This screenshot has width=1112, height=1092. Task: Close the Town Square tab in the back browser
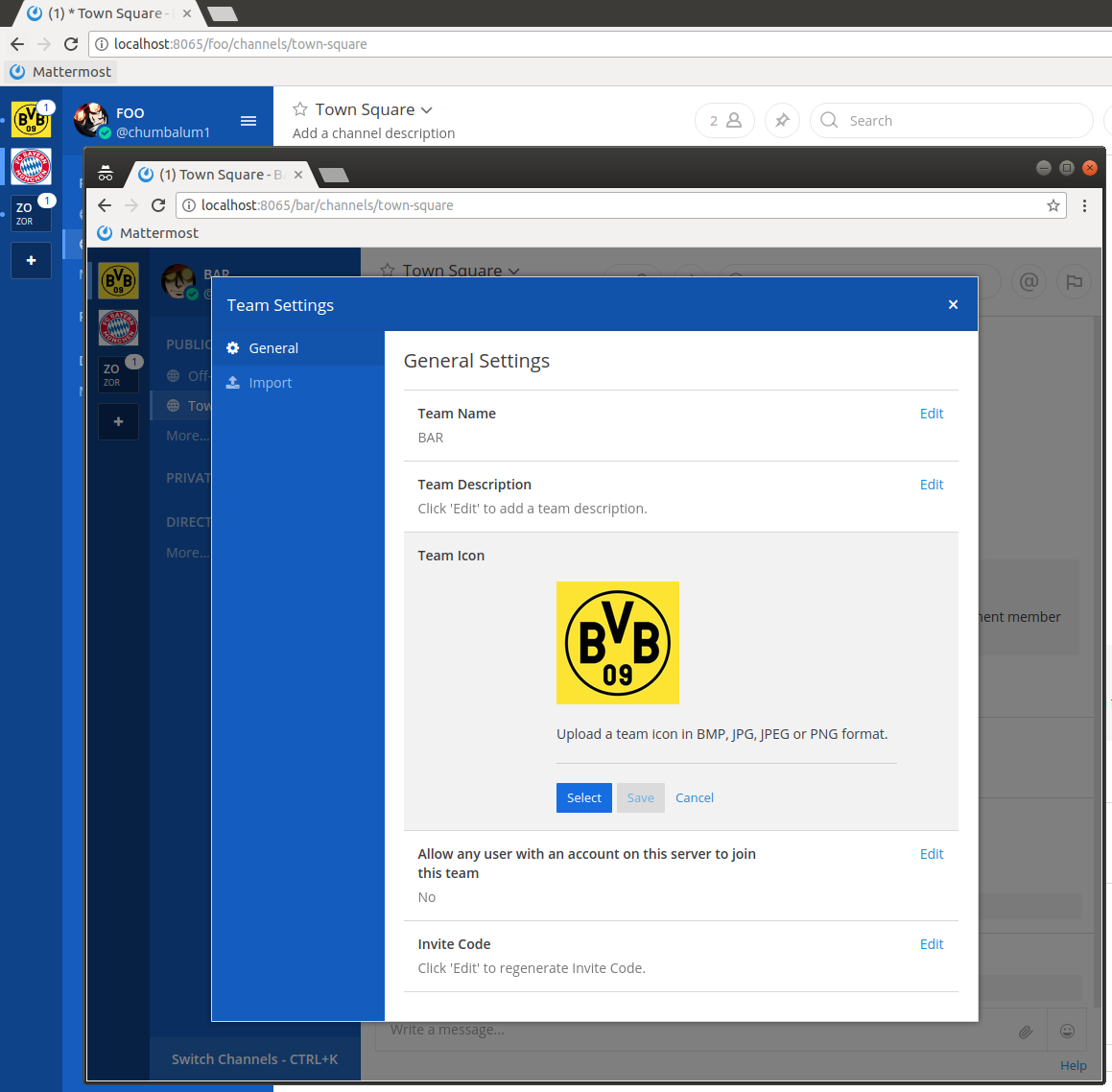(x=186, y=13)
